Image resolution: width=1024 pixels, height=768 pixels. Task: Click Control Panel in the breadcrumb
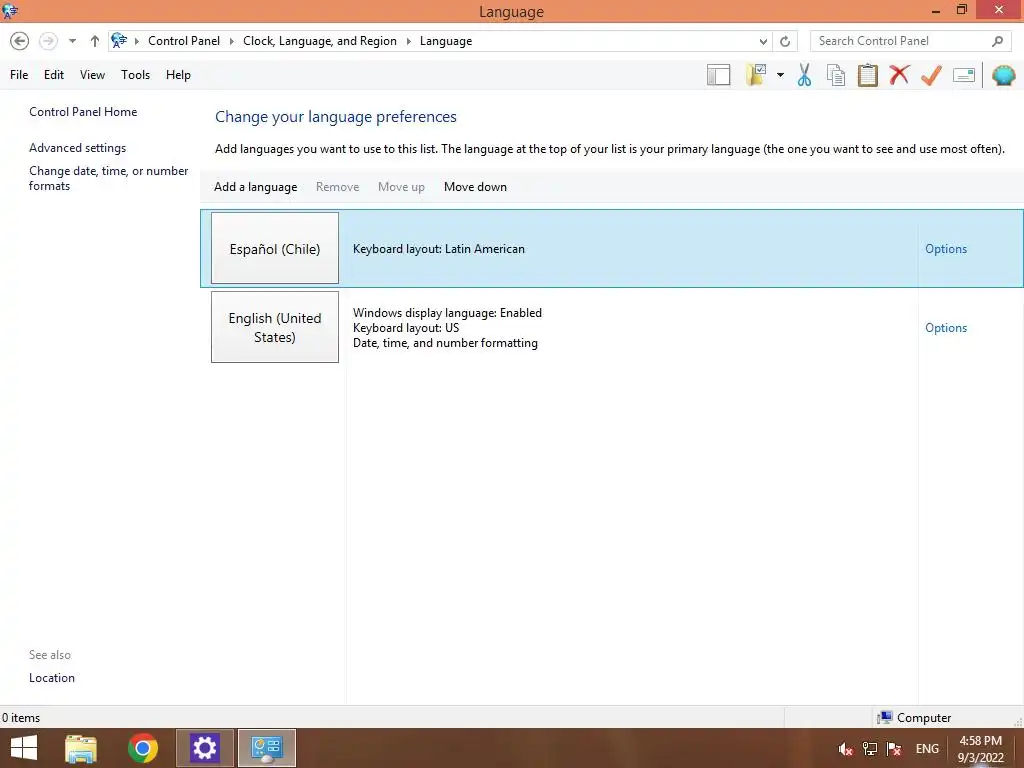pos(184,41)
